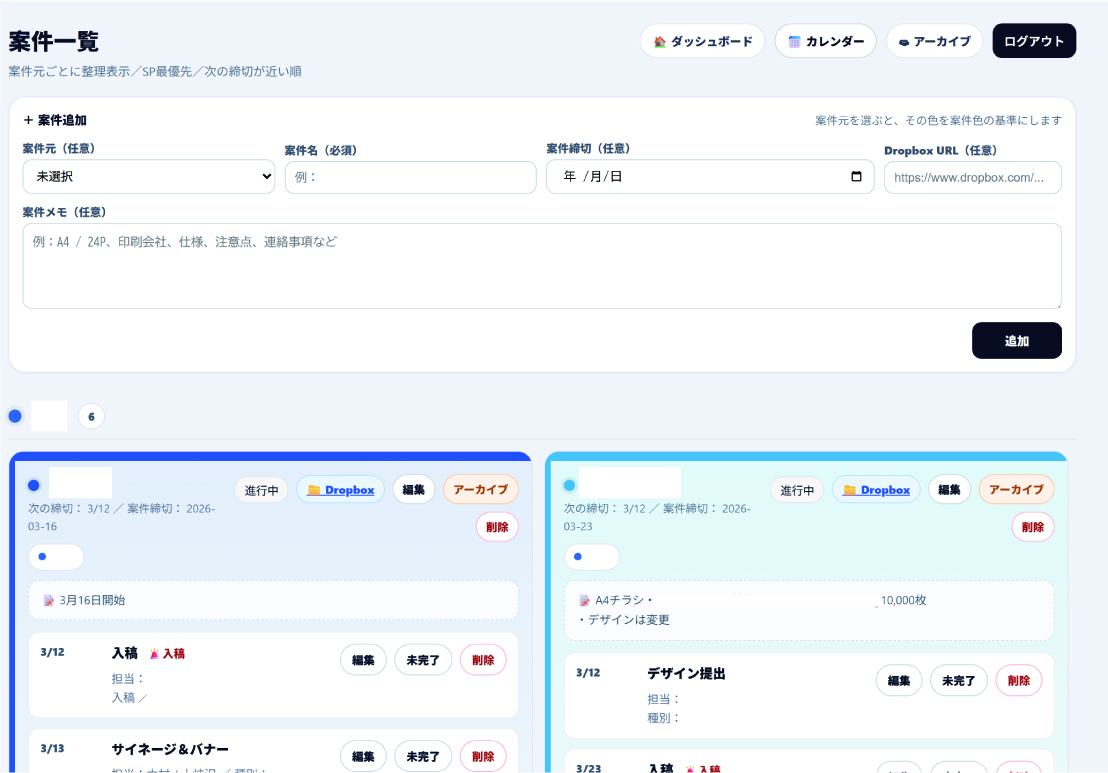Image resolution: width=1108 pixels, height=773 pixels.
Task: Expand the 案件元 dropdown
Action: point(148,177)
